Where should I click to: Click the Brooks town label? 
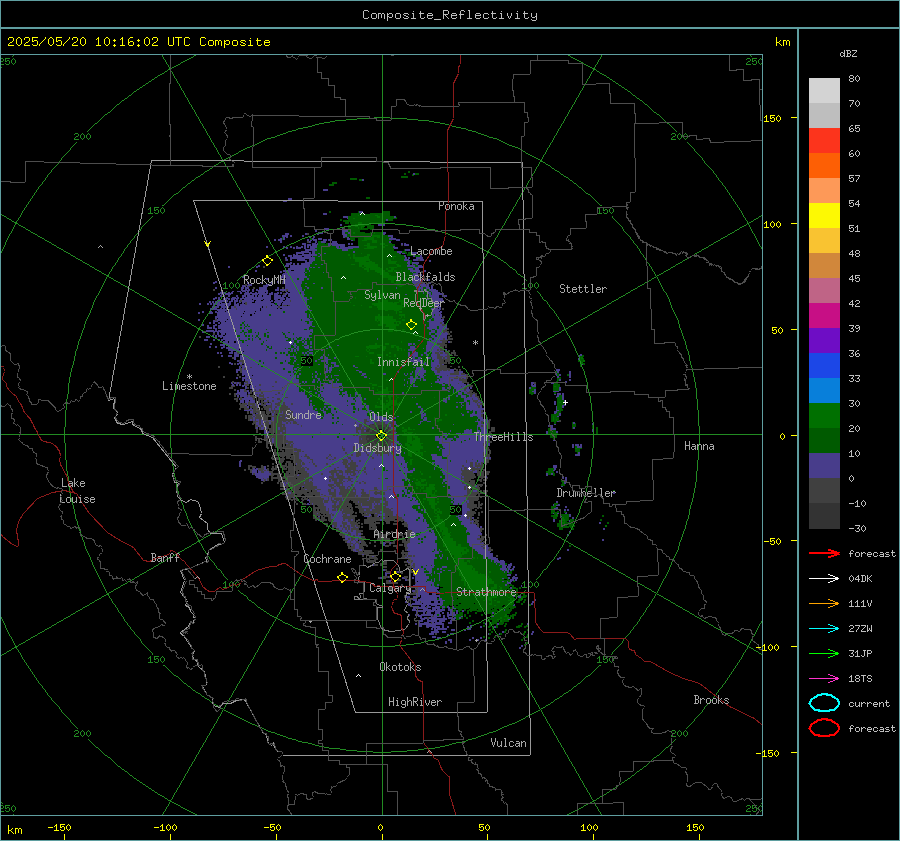711,700
